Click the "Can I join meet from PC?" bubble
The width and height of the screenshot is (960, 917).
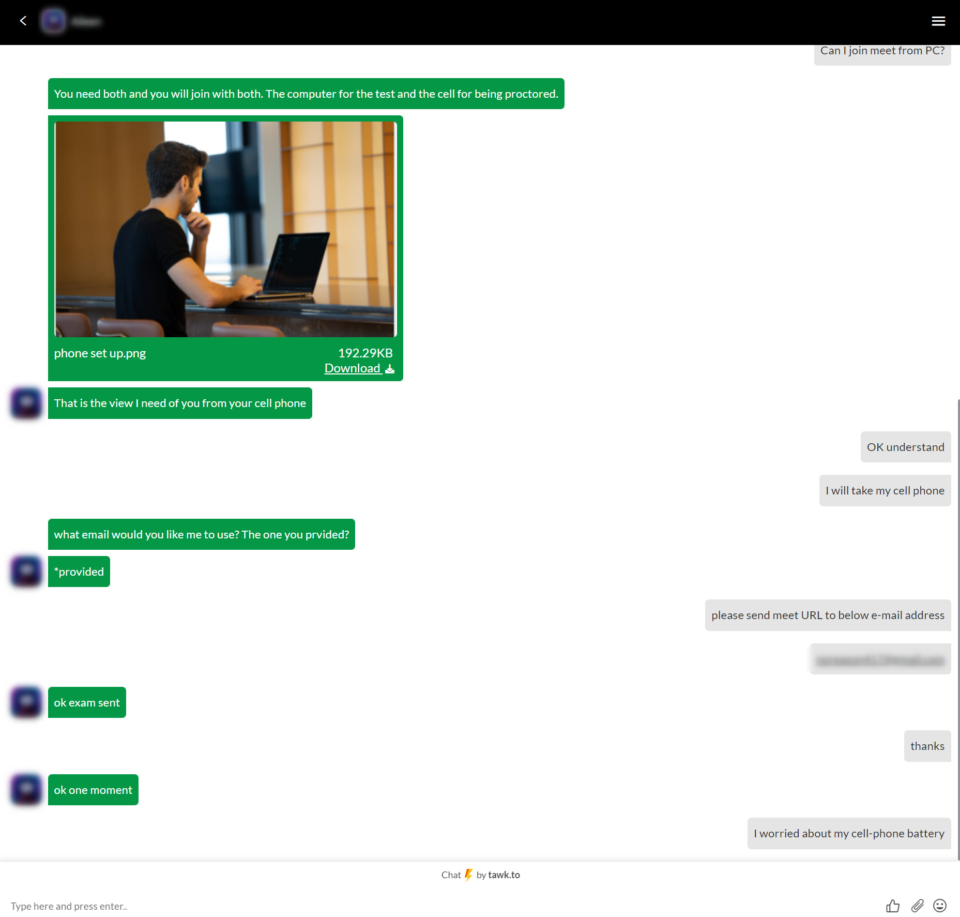pyautogui.click(x=881, y=50)
